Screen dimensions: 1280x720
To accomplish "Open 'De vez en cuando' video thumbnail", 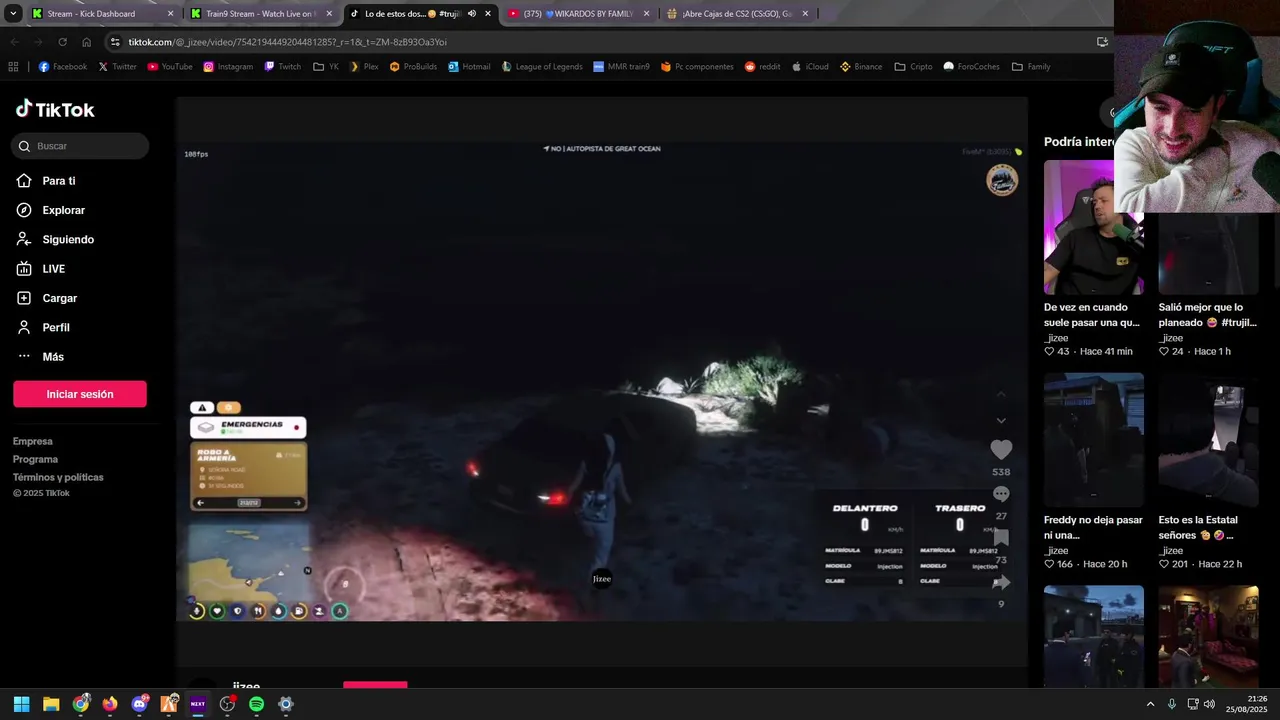I will point(1094,227).
